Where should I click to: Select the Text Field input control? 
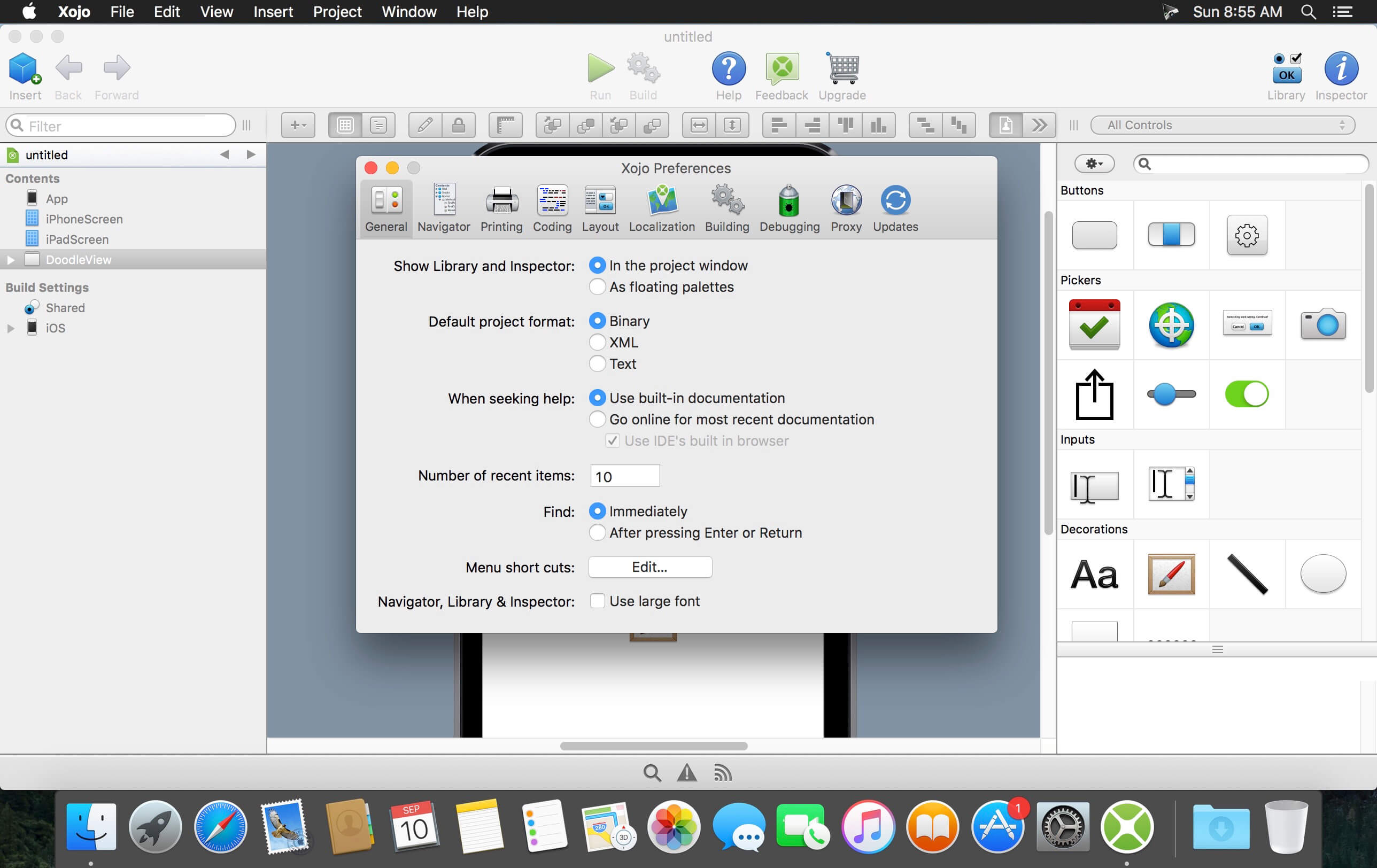click(x=1094, y=486)
